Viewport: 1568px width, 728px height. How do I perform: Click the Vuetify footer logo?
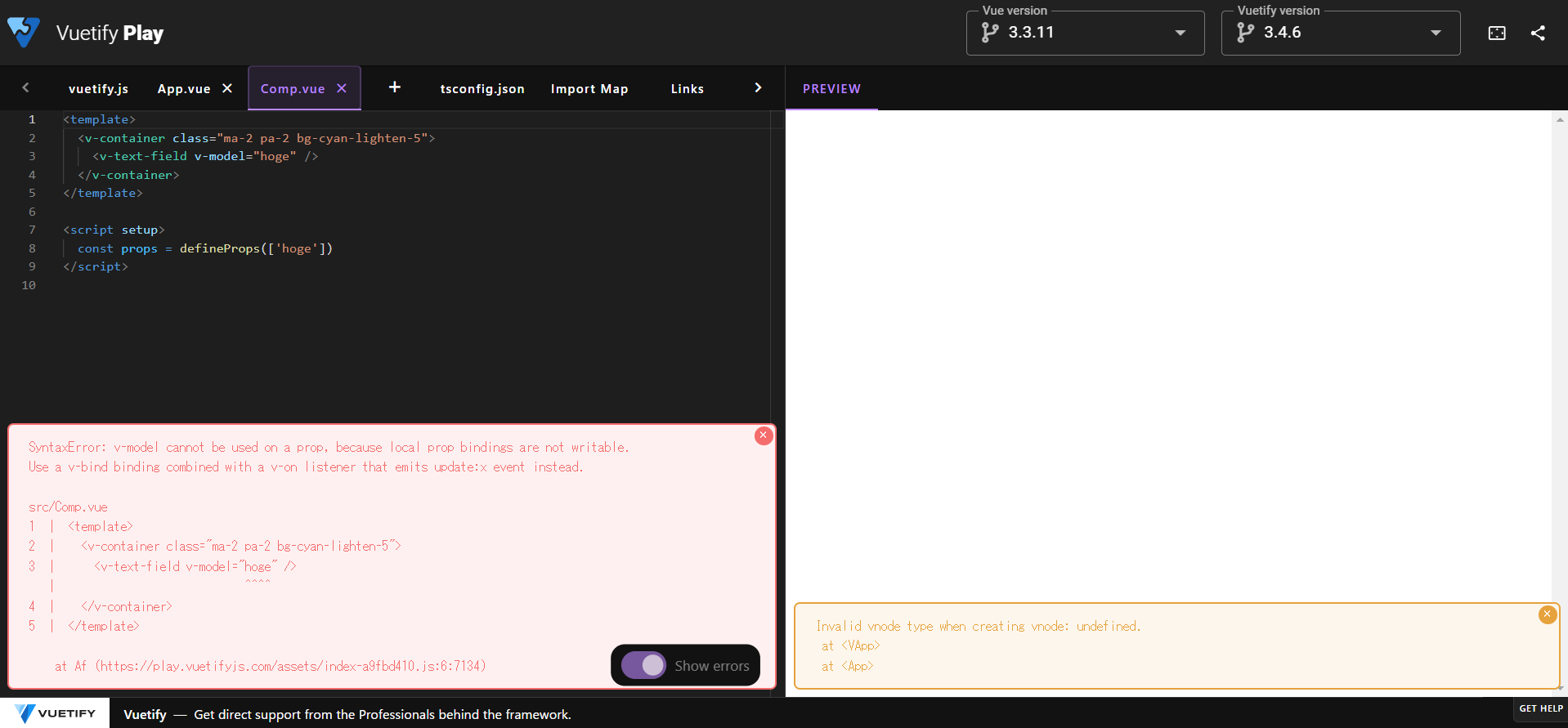pos(56,713)
